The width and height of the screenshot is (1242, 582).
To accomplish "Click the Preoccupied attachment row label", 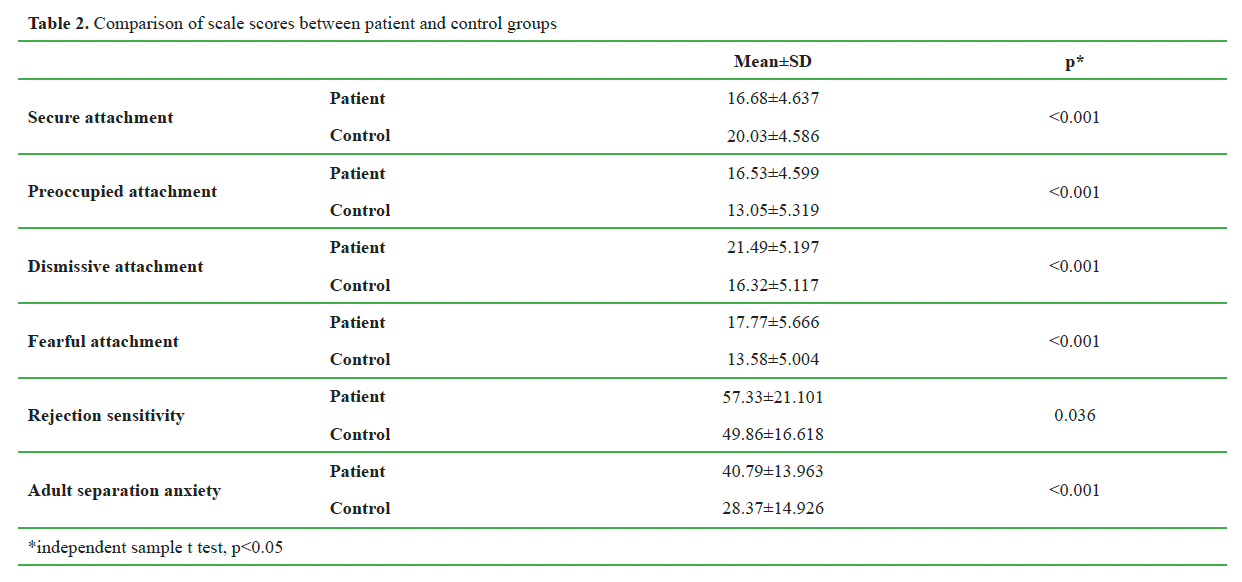I will 122,192.
